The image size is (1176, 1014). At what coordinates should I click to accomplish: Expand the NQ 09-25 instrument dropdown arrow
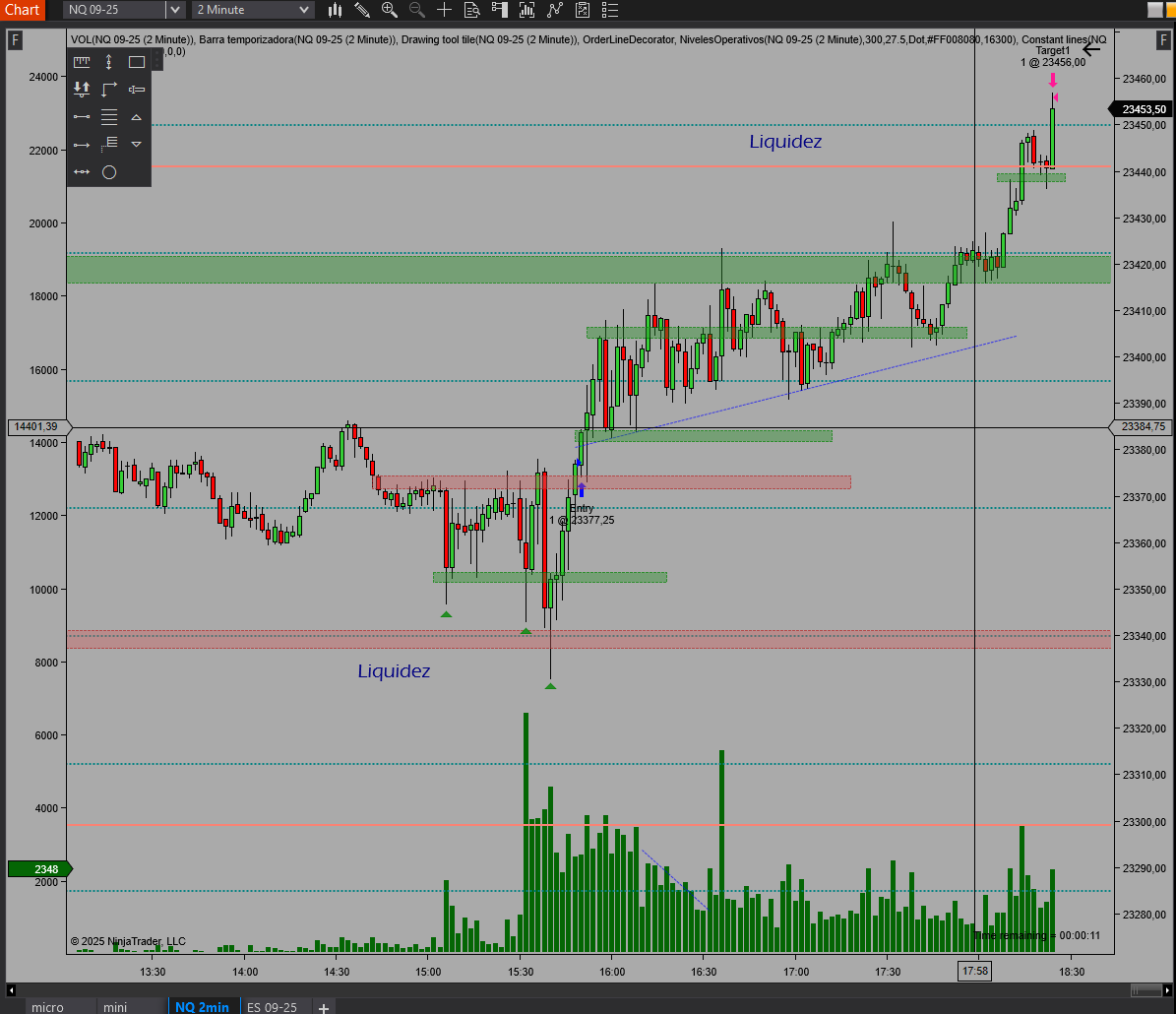[x=175, y=10]
